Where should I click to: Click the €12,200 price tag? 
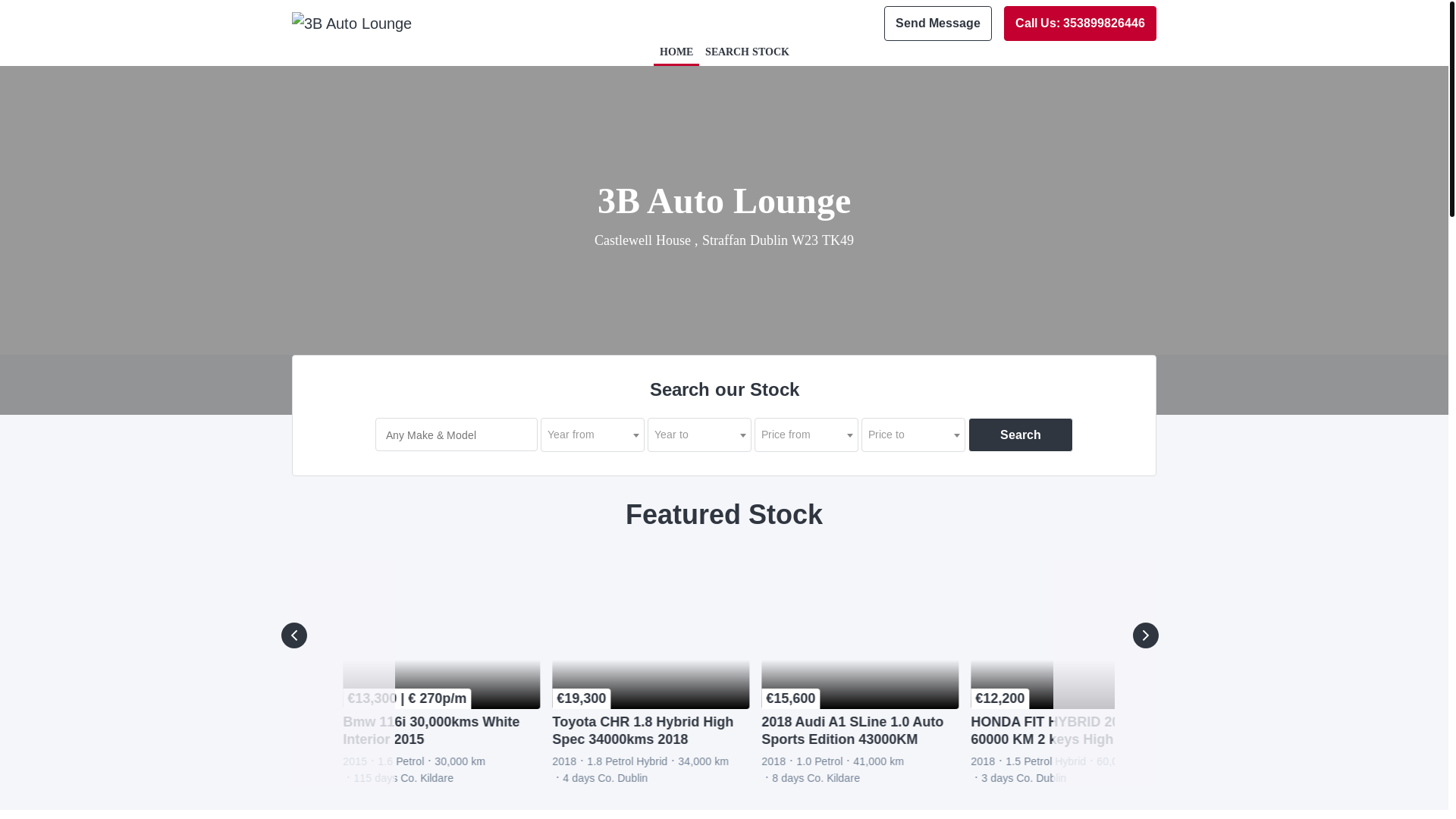(x=1000, y=698)
